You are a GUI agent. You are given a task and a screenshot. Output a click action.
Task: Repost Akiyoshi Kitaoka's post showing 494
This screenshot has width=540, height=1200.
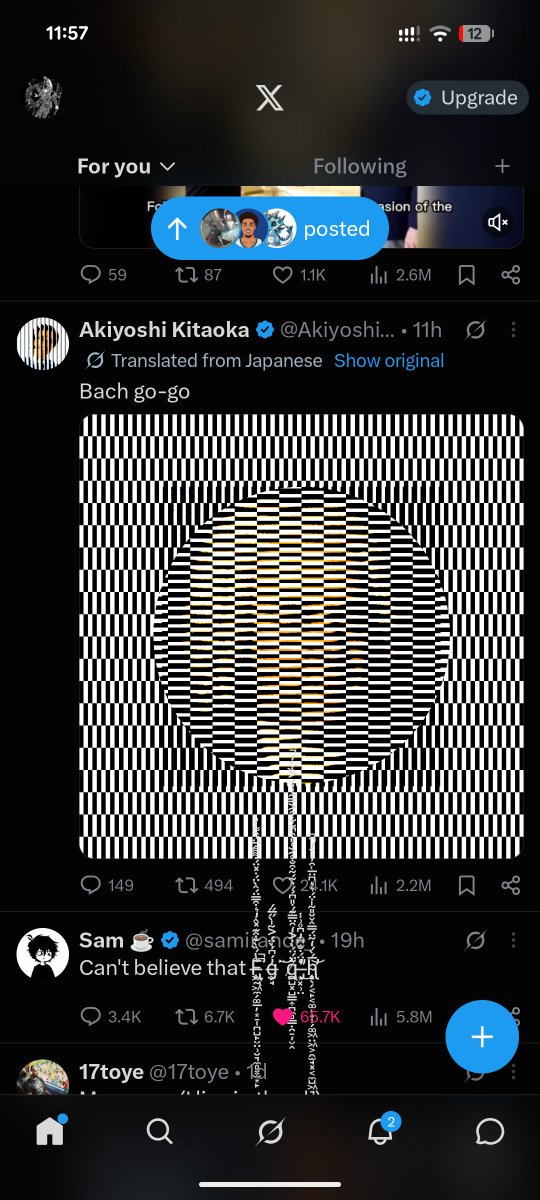[204, 885]
